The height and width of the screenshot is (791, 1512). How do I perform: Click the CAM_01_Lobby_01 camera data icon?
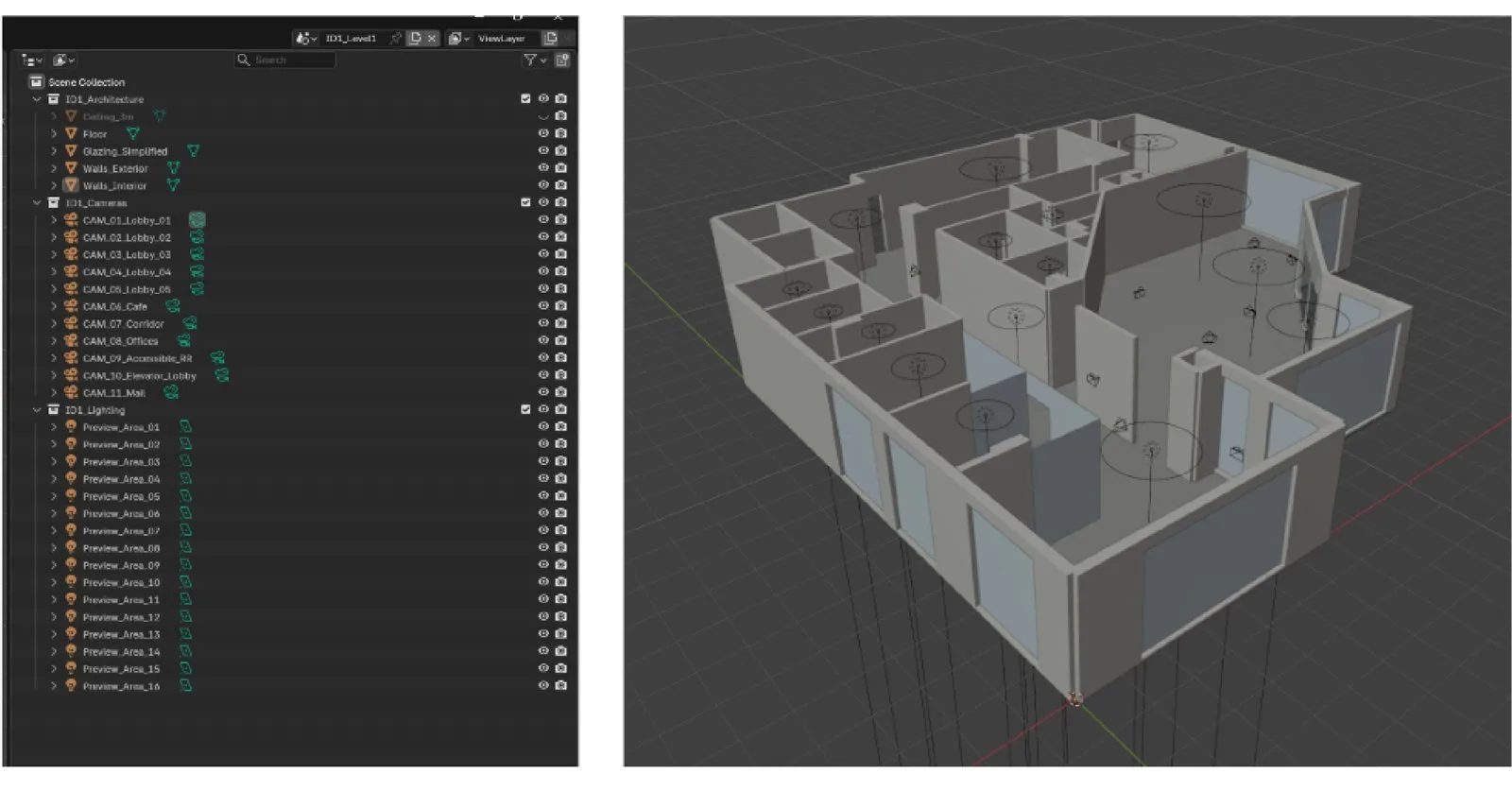pos(197,220)
